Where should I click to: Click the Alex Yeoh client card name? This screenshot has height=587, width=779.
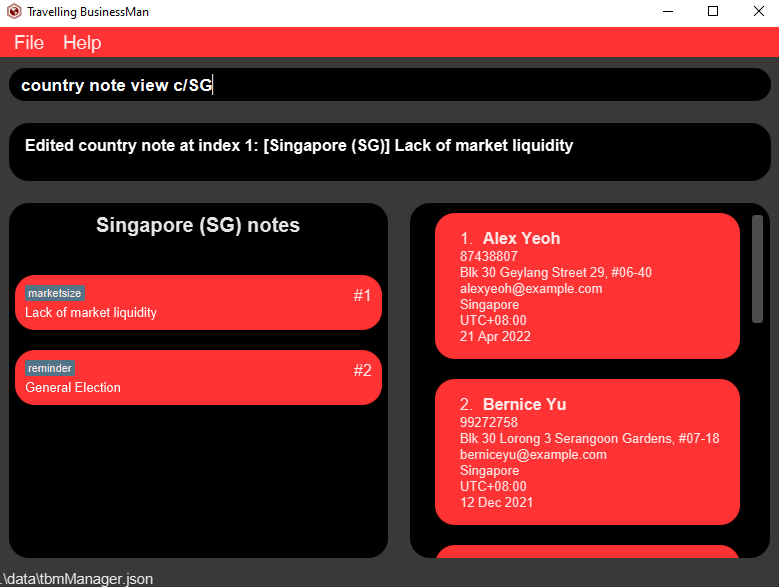coord(520,238)
